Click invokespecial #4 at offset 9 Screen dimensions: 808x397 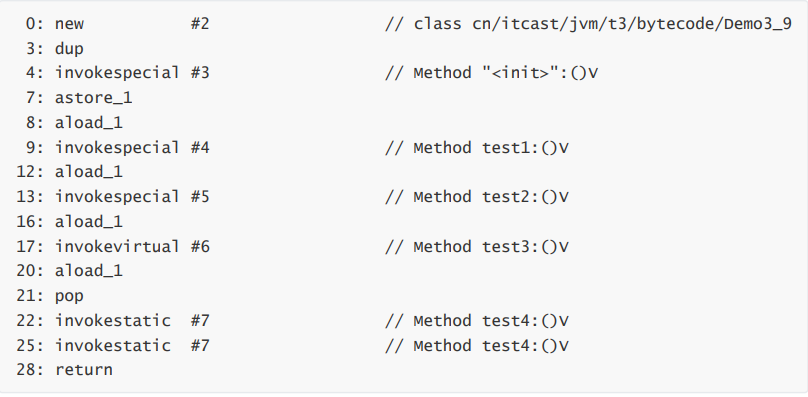[x=132, y=147]
